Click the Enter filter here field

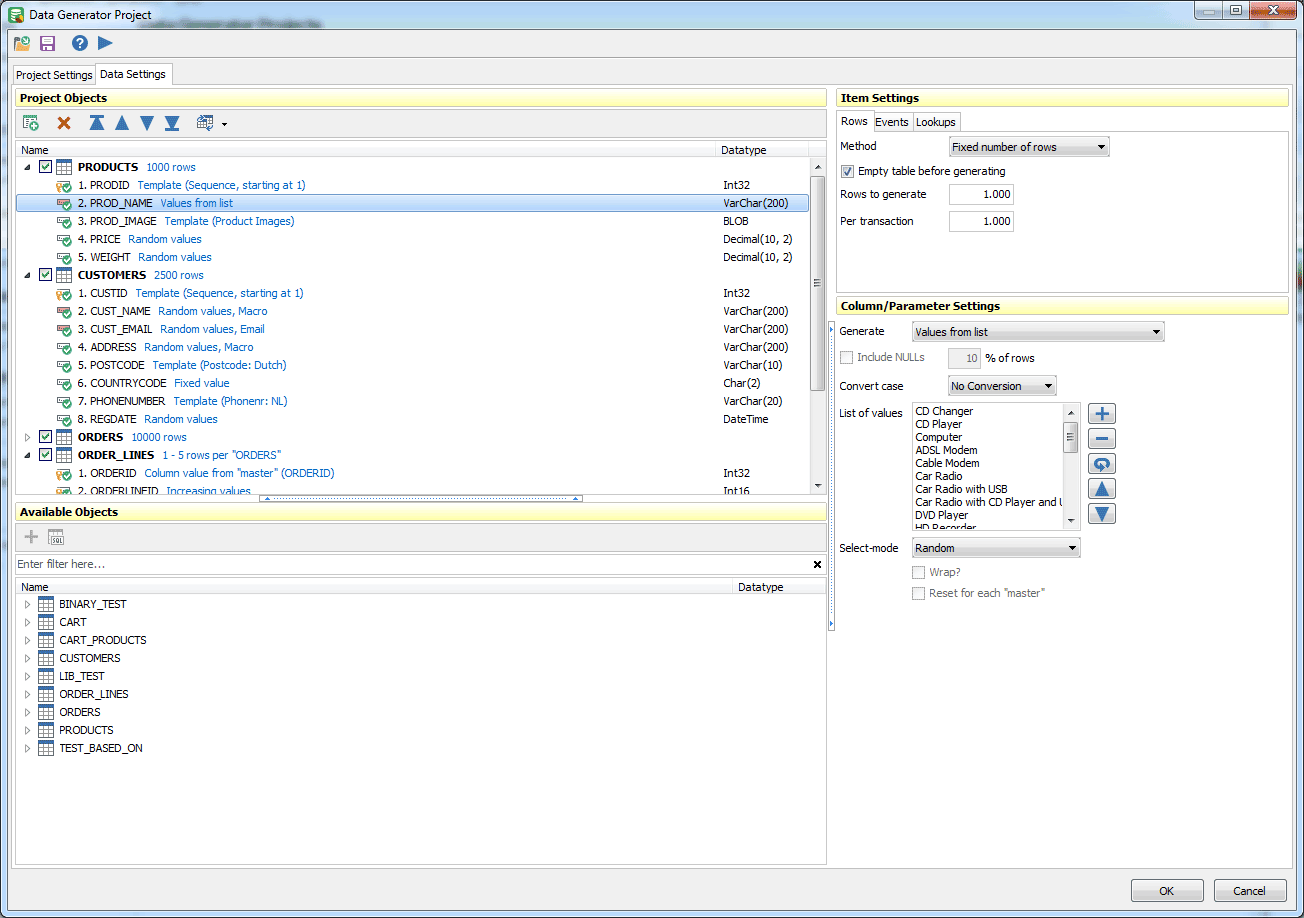click(x=410, y=564)
